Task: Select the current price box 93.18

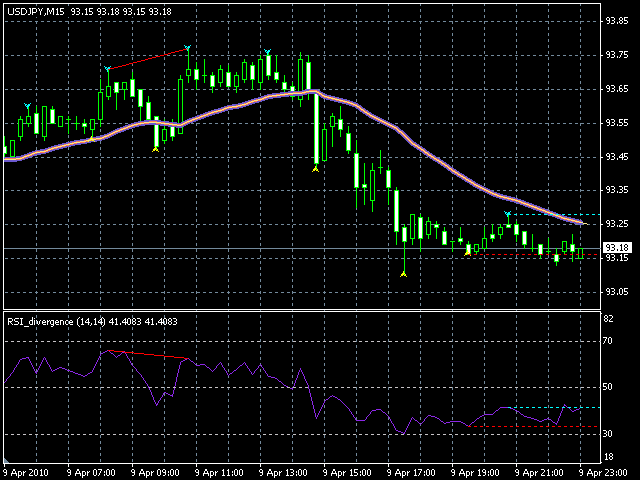Action: click(617, 247)
